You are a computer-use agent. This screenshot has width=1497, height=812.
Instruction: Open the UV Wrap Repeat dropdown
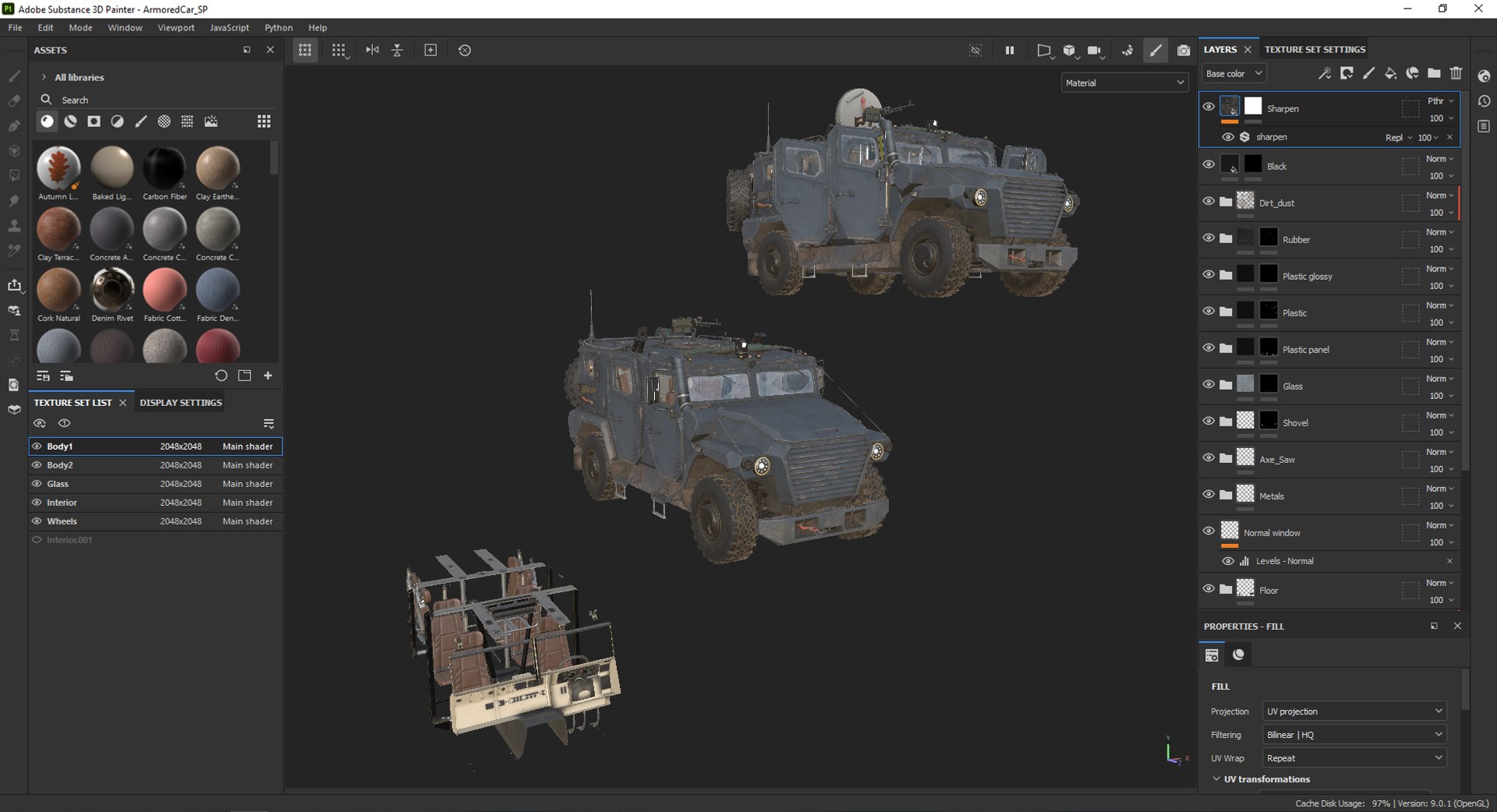tap(1354, 758)
